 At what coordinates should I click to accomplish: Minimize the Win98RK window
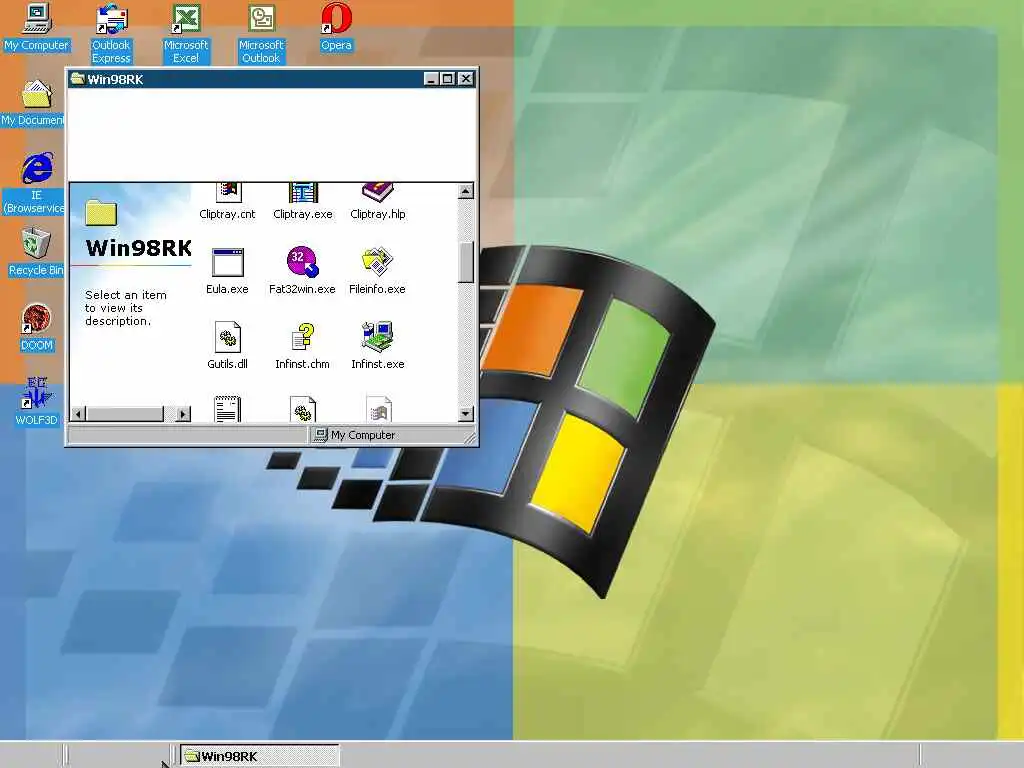point(430,79)
